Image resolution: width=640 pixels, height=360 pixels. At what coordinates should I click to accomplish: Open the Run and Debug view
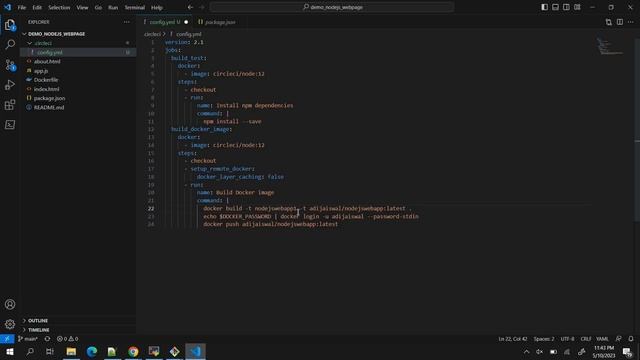[x=10, y=84]
